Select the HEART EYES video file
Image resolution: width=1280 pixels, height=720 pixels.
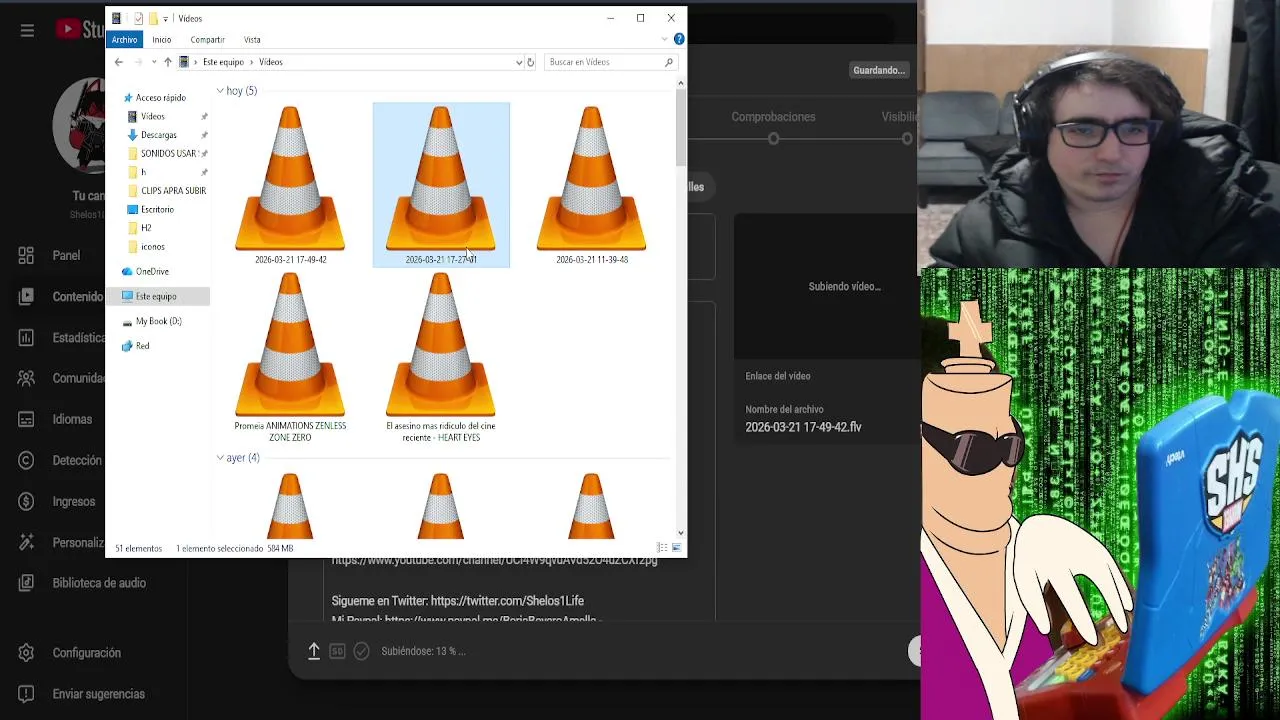441,358
